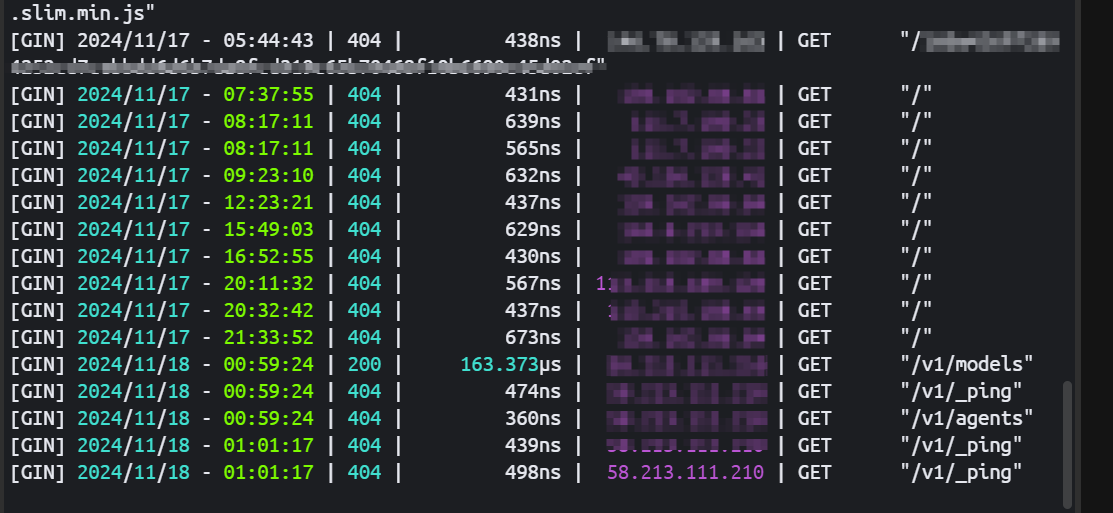
Task: Click the 05:44:43 timestamp
Action: coord(268,40)
